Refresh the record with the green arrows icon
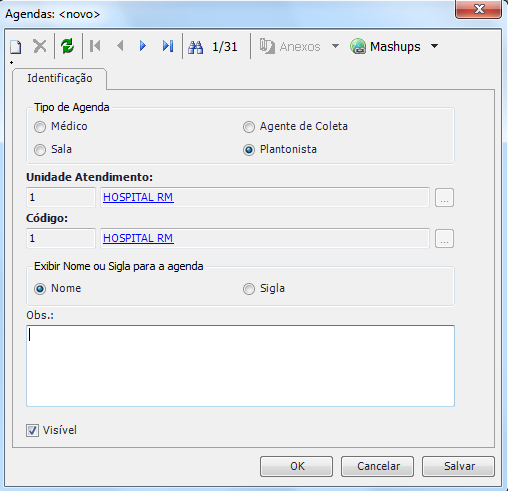The height and width of the screenshot is (491, 508). (x=67, y=46)
